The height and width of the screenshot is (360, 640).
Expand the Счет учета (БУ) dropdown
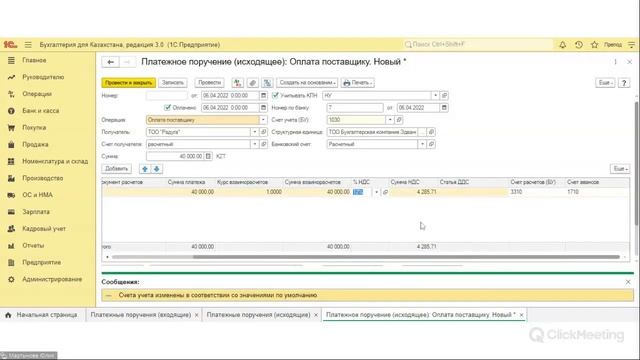(x=390, y=120)
